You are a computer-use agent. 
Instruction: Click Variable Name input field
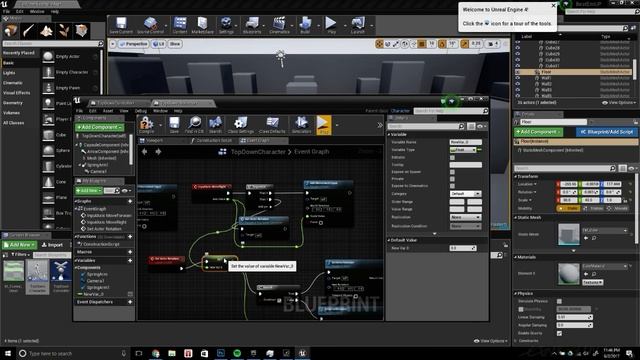[465, 142]
